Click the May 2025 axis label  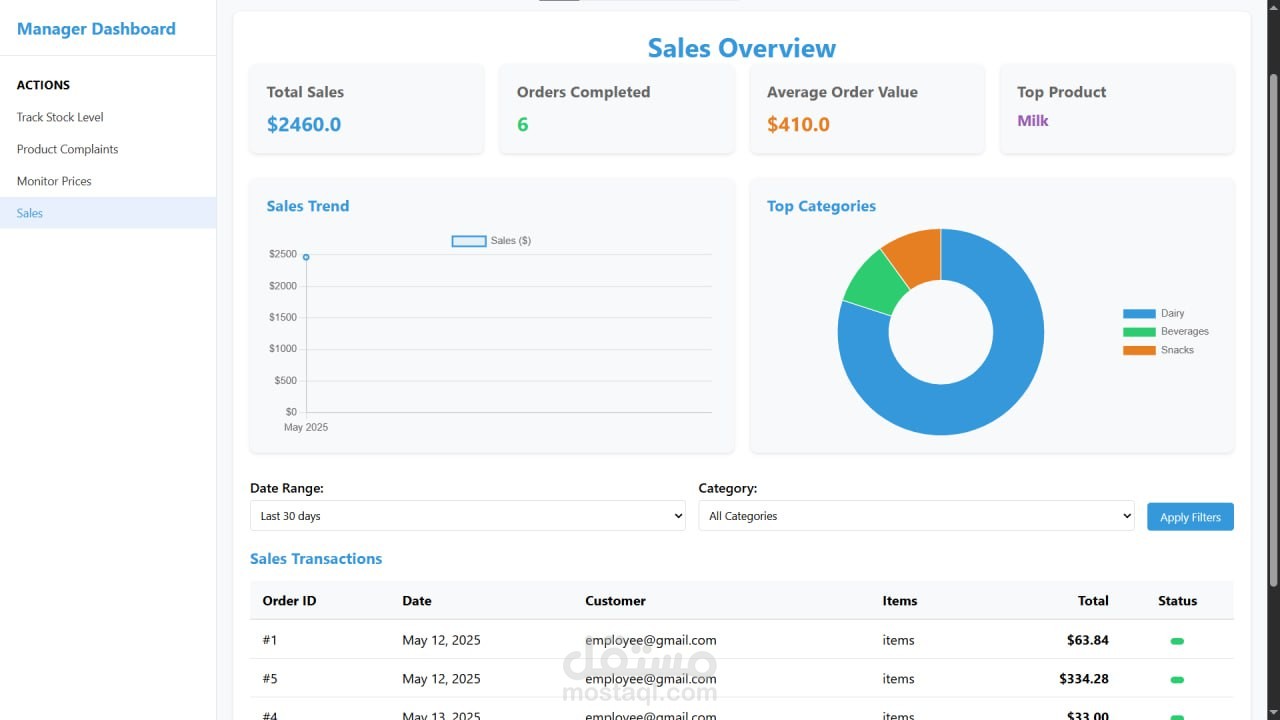point(306,427)
